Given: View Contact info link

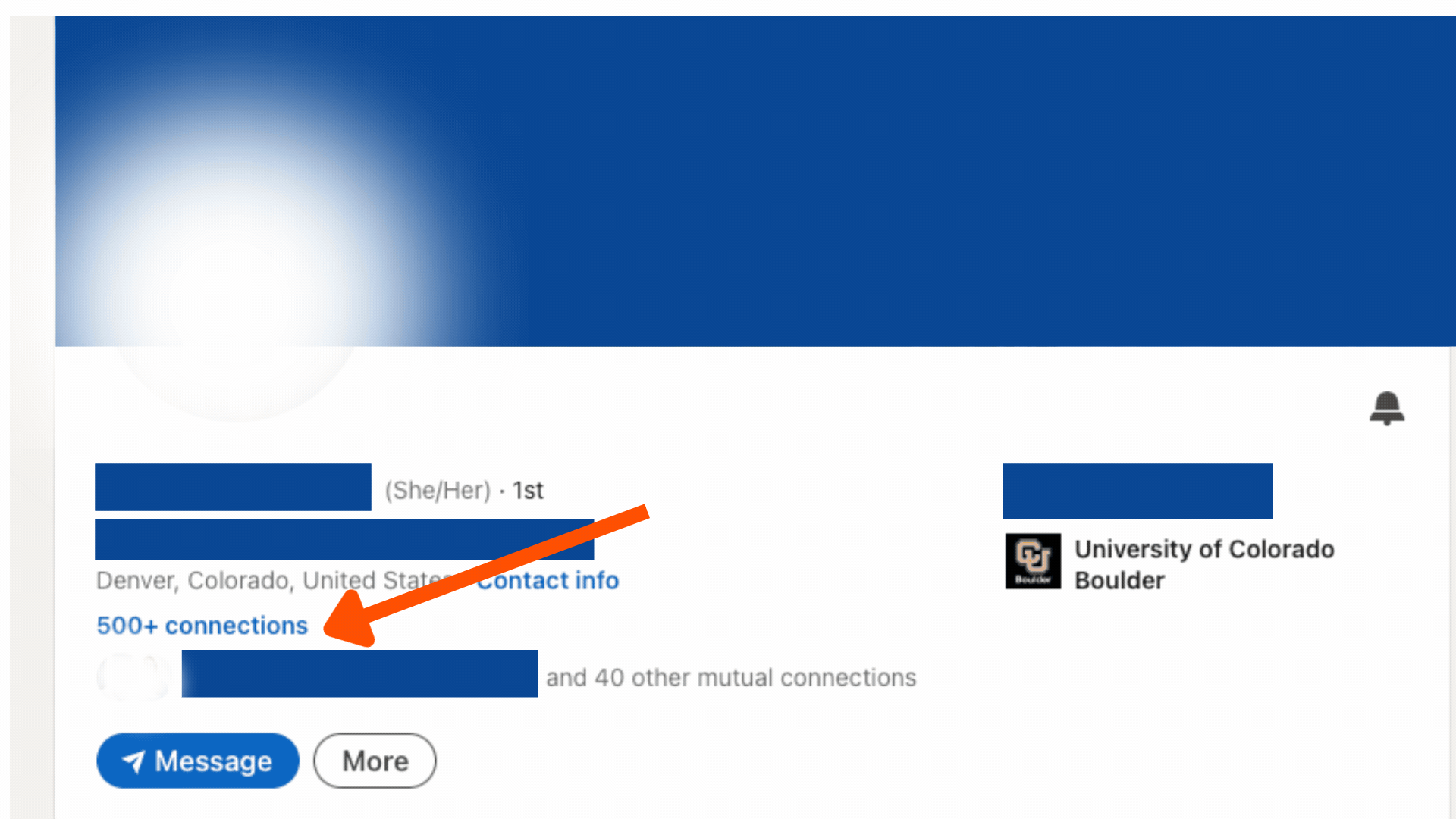Looking at the screenshot, I should point(548,580).
